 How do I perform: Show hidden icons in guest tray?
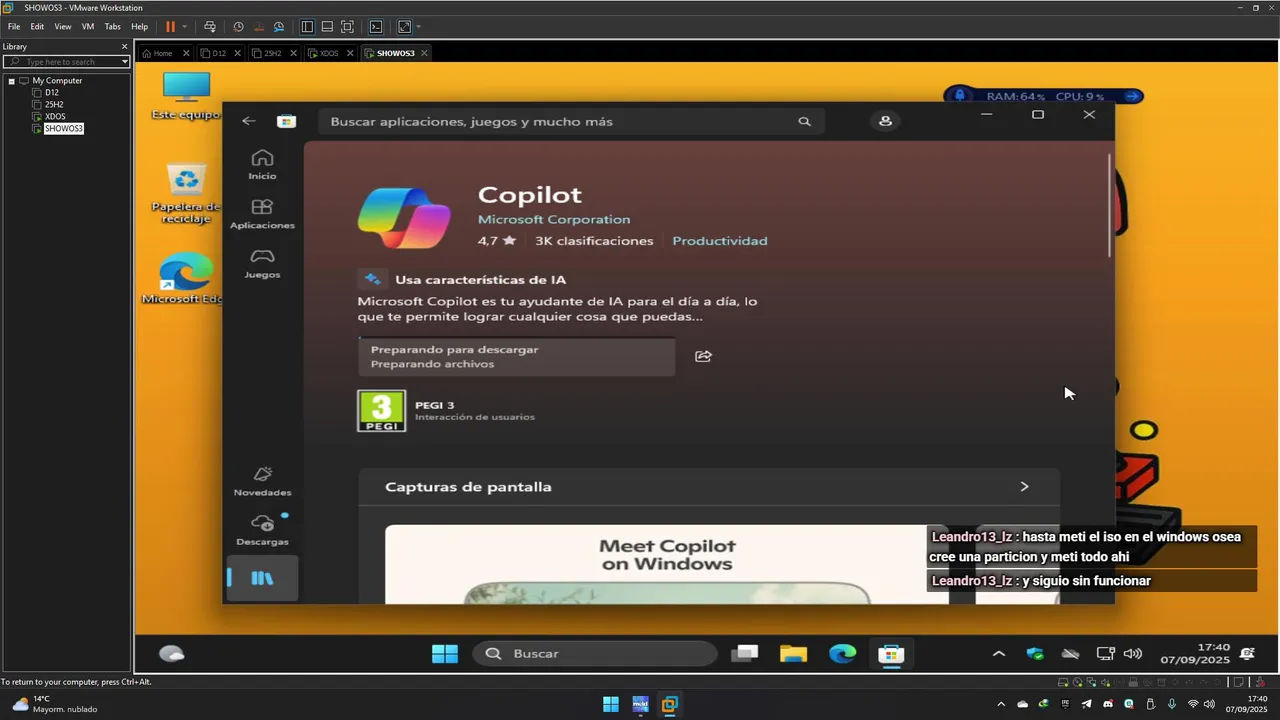coord(998,654)
